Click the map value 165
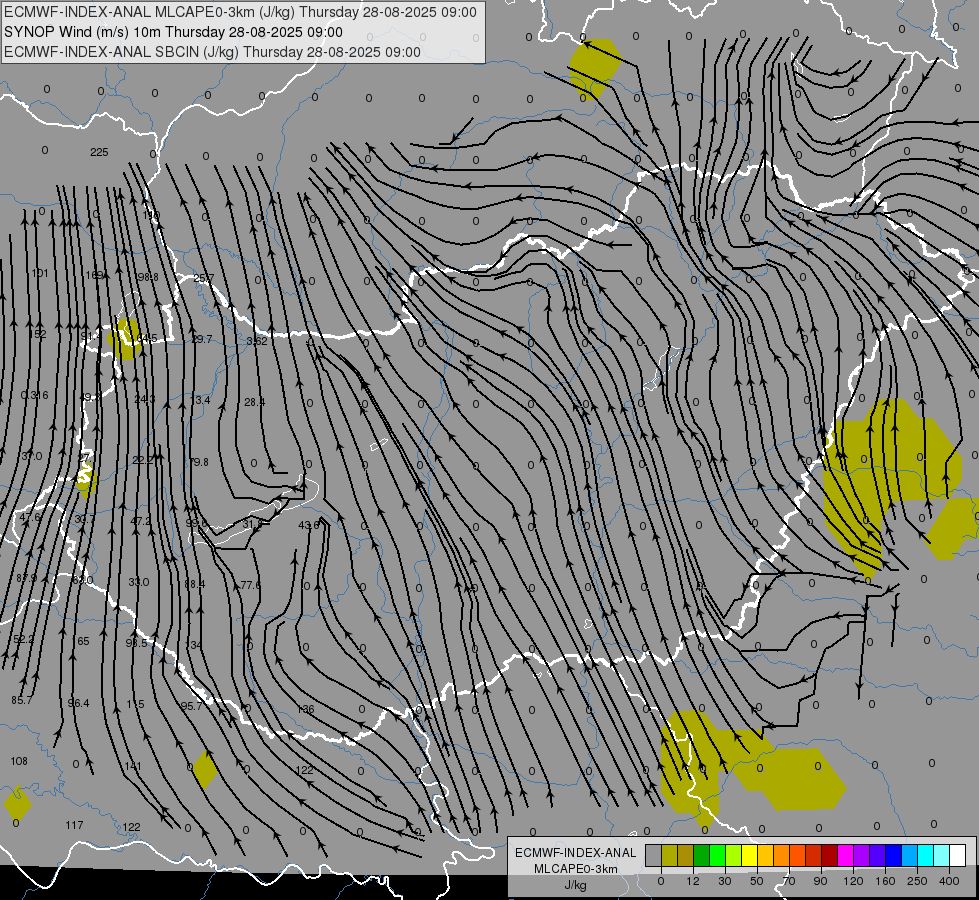This screenshot has width=979, height=900. (81, 641)
